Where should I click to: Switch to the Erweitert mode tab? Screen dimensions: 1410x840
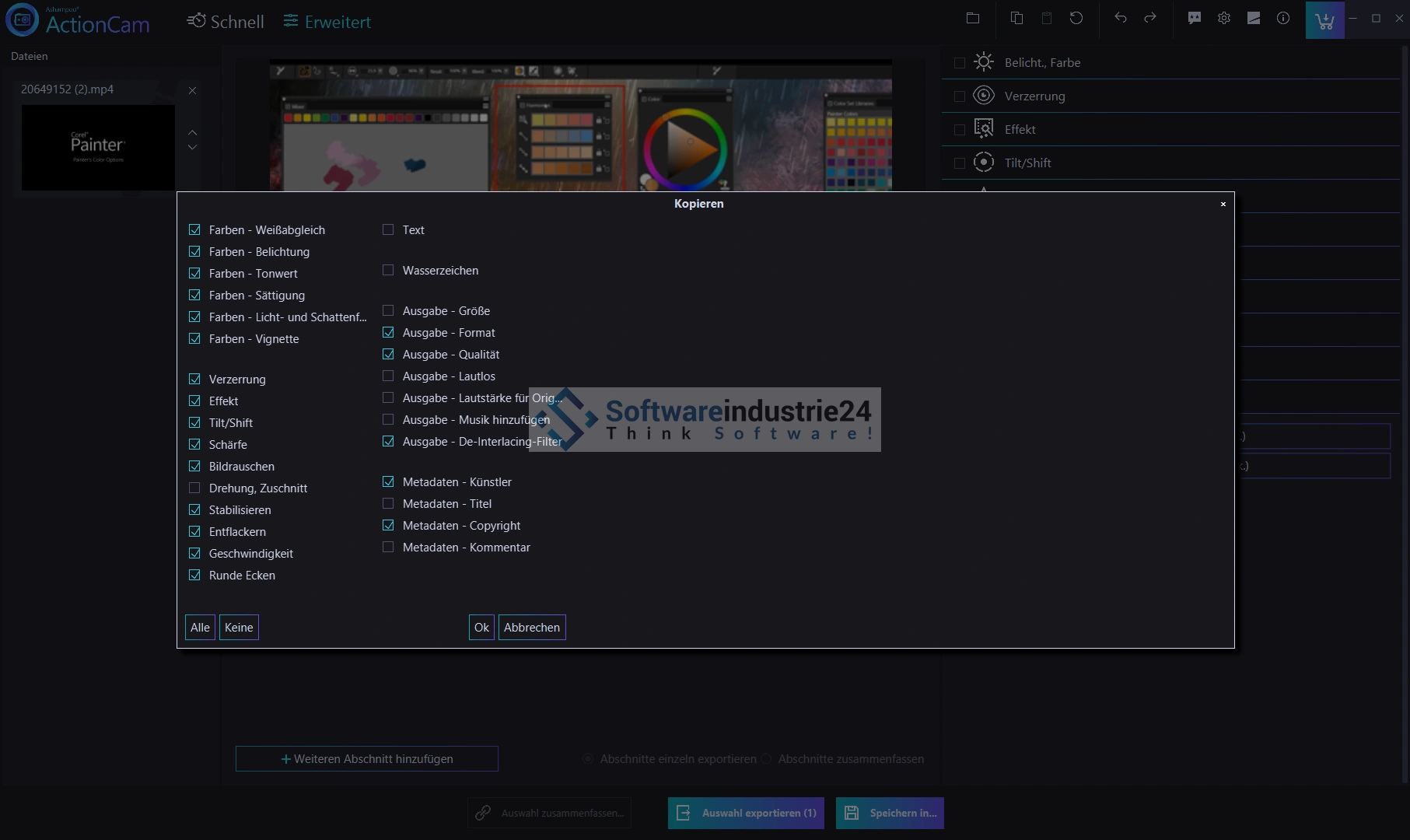click(x=327, y=22)
